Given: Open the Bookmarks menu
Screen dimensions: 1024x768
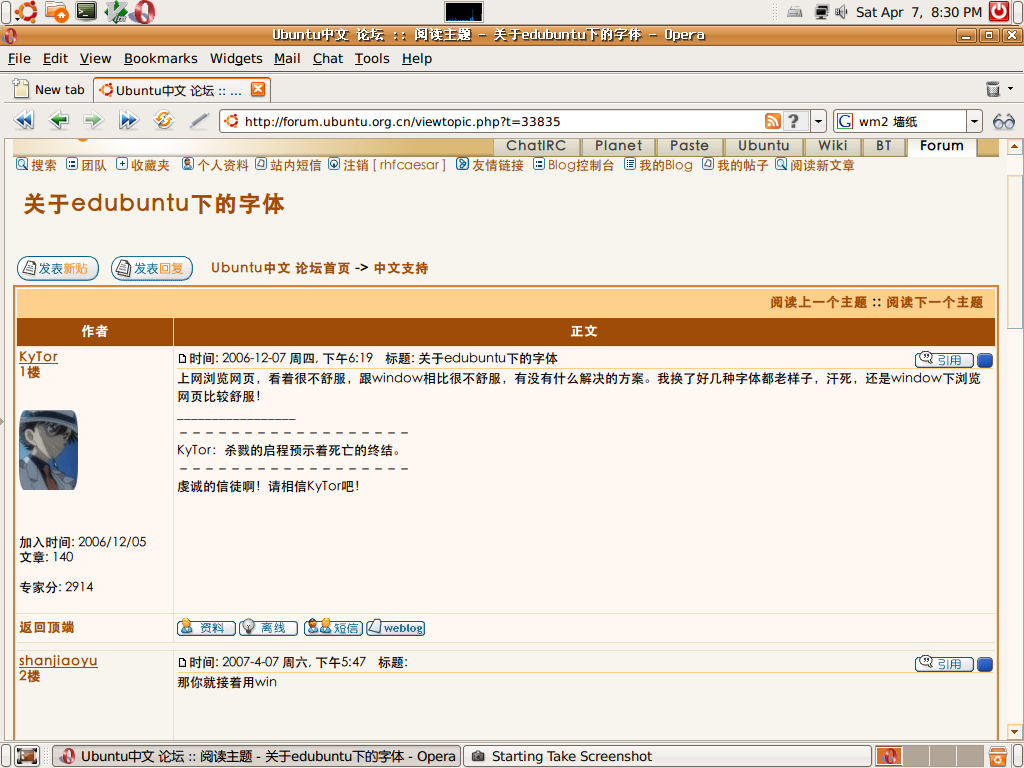Looking at the screenshot, I should [161, 59].
